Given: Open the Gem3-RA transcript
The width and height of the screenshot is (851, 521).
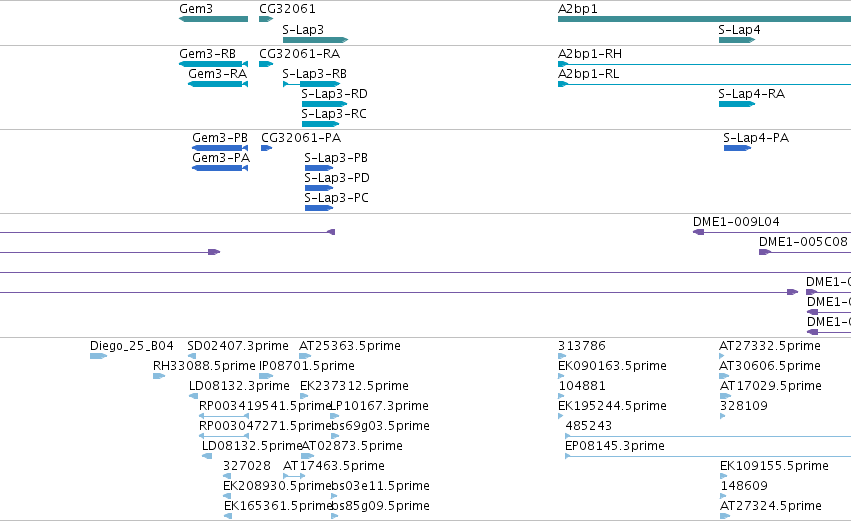Looking at the screenshot, I should coord(218,74).
